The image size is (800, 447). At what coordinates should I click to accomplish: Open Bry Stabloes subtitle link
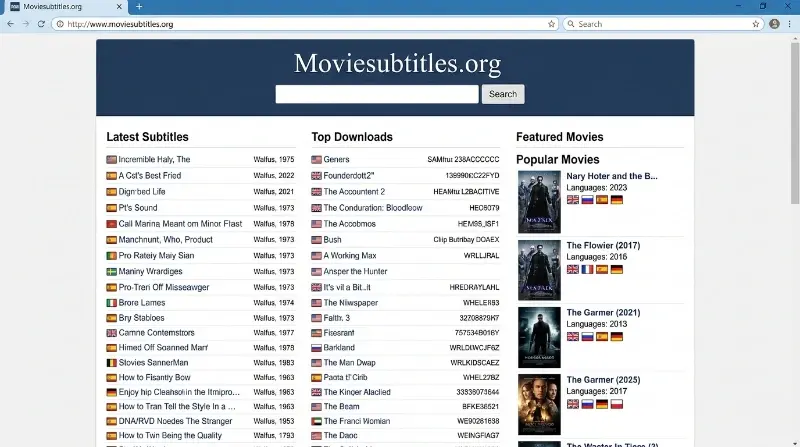[x=141, y=318]
